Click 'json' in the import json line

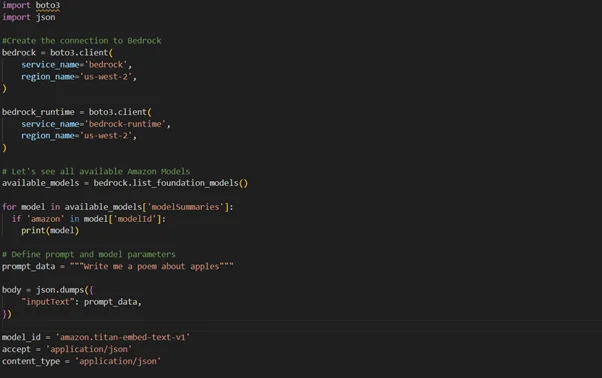coord(46,17)
